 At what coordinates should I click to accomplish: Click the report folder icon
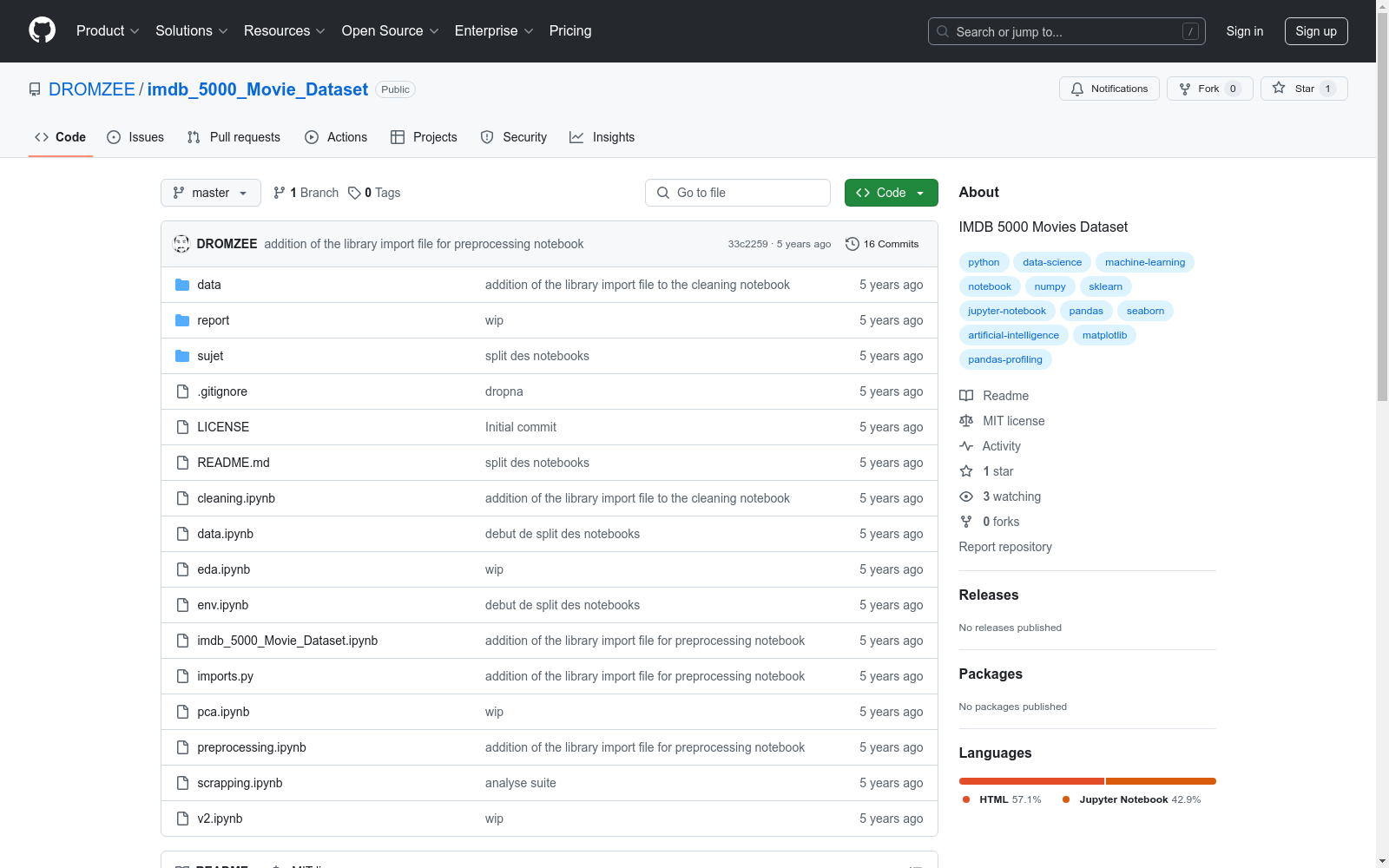coord(182,320)
